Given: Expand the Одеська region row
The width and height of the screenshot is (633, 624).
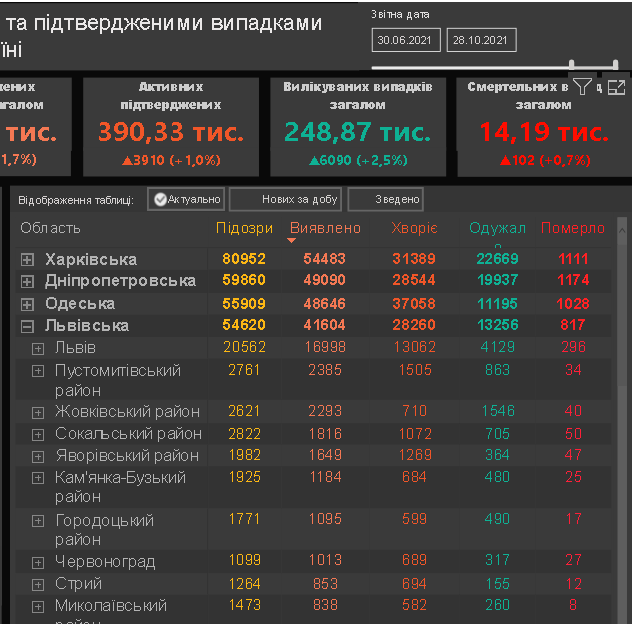Looking at the screenshot, I should 28,304.
